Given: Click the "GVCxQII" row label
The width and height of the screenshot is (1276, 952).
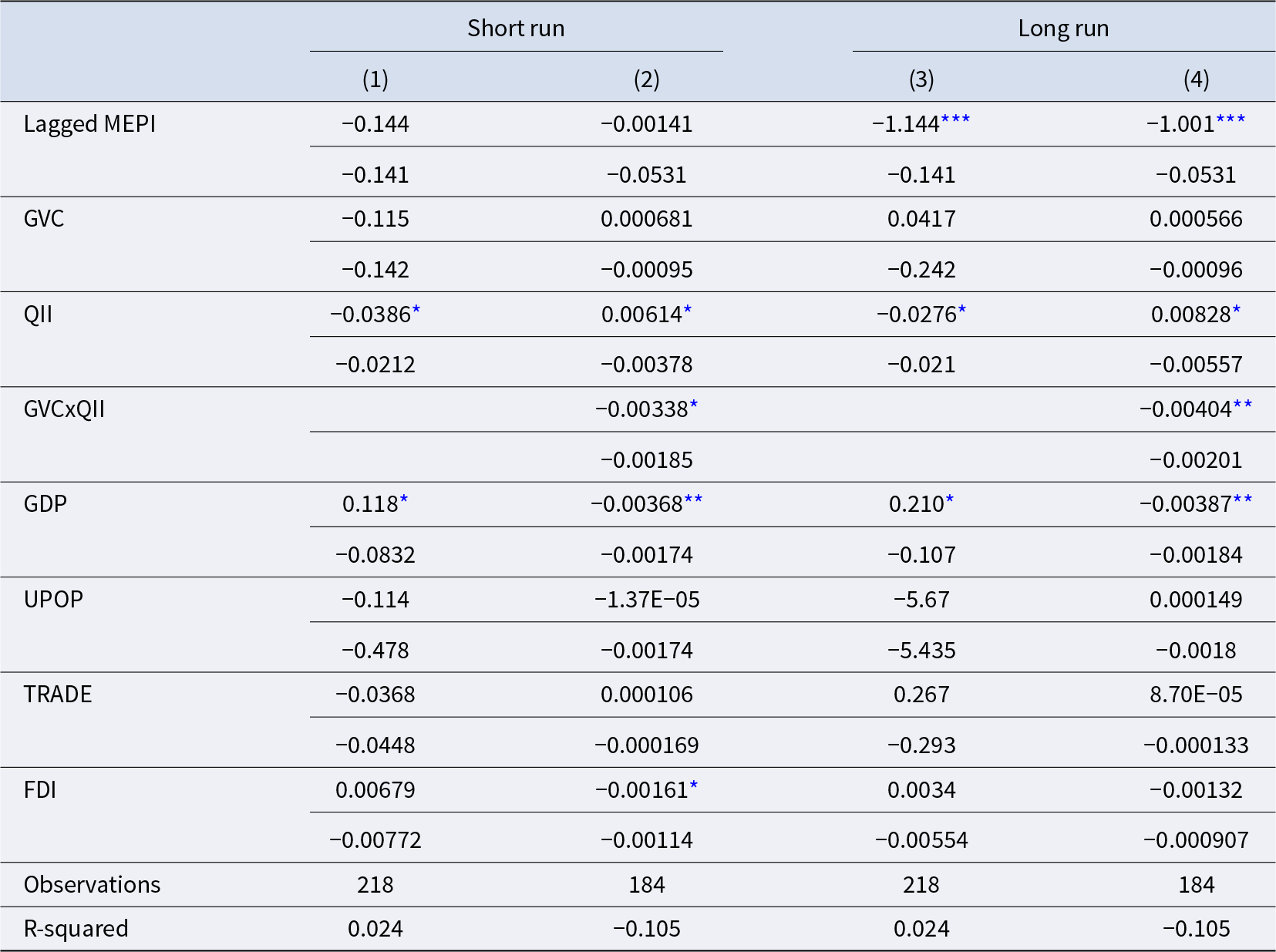Looking at the screenshot, I should point(64,409).
